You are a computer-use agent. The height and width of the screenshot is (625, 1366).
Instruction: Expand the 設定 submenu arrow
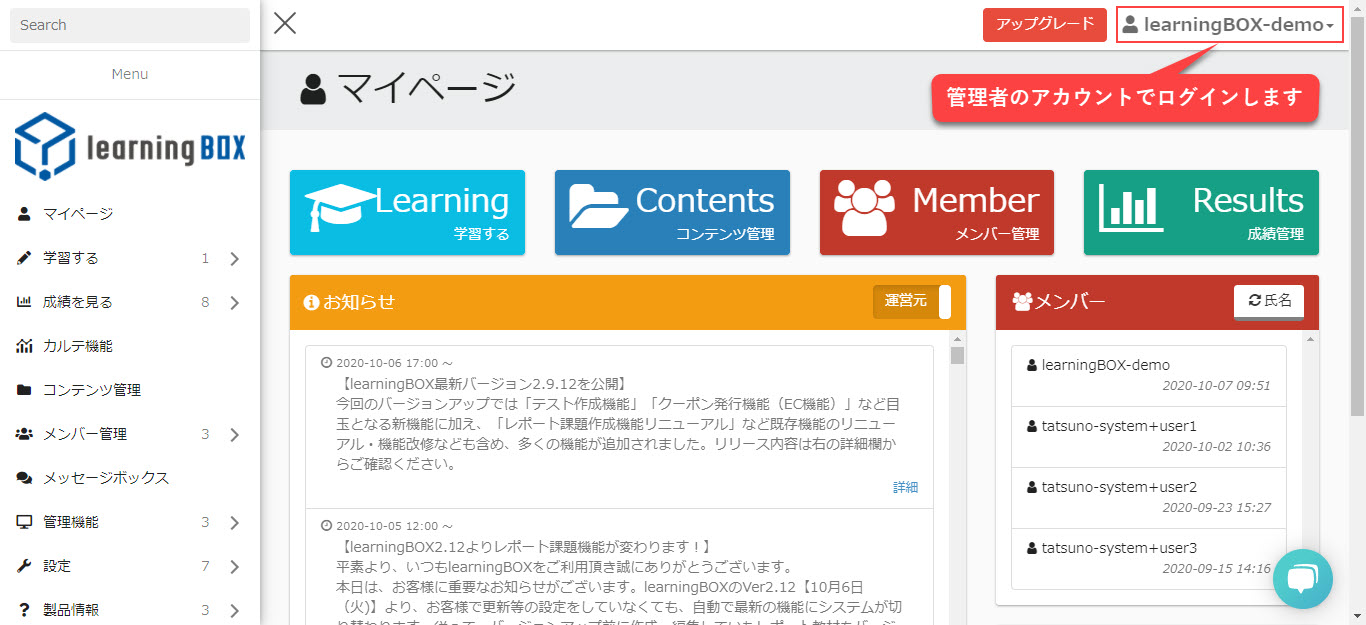point(234,567)
